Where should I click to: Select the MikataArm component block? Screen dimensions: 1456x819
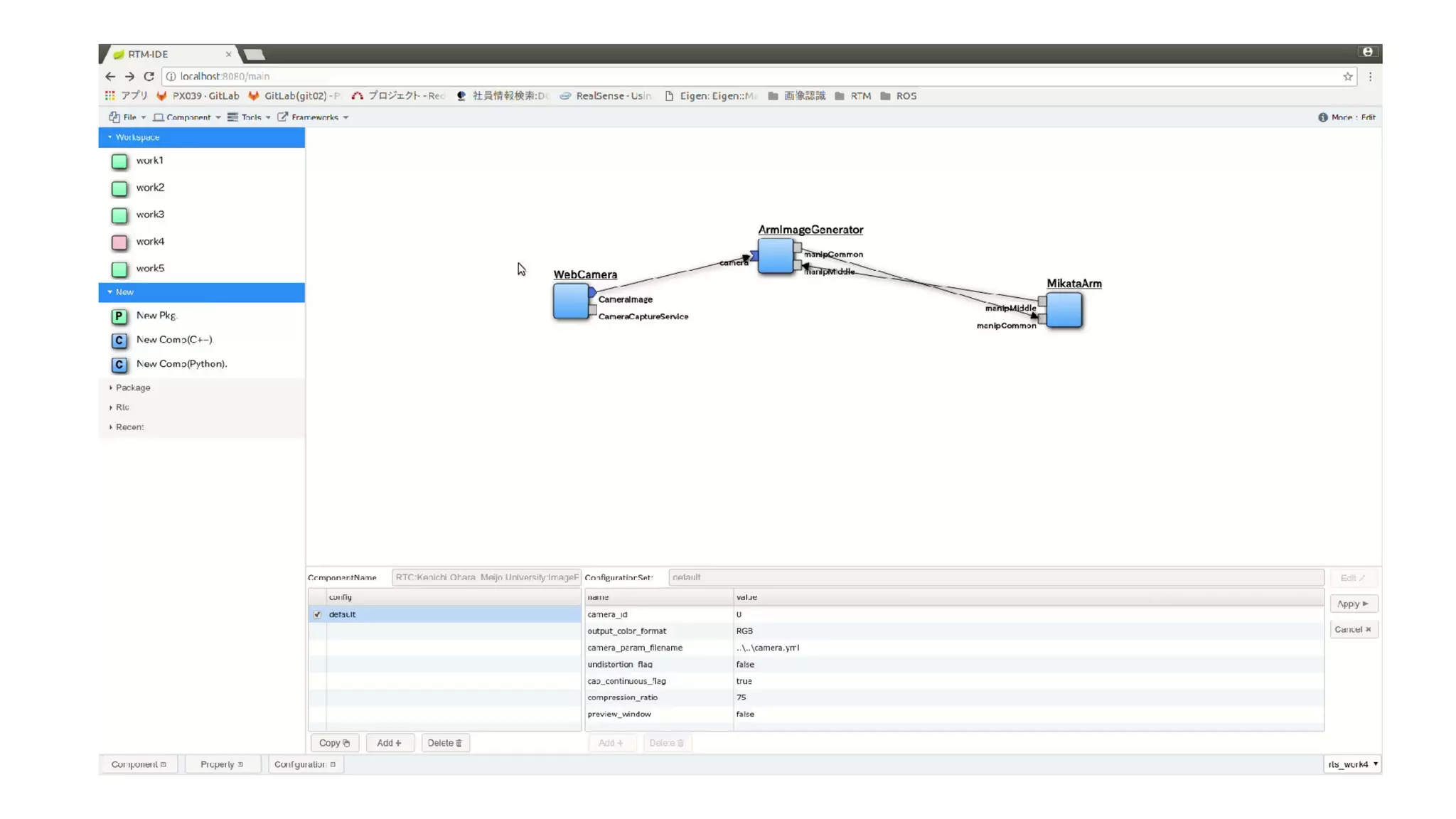pyautogui.click(x=1064, y=311)
